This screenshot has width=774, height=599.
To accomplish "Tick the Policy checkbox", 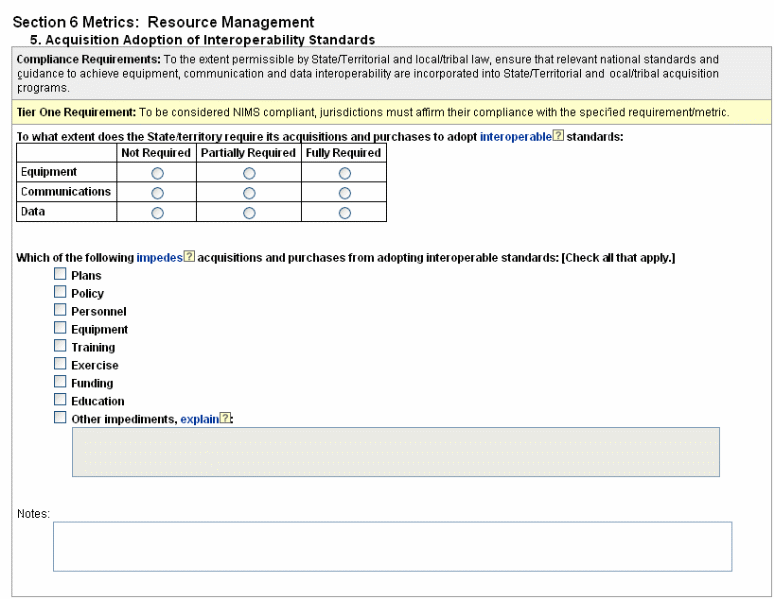I will pyautogui.click(x=60, y=293).
